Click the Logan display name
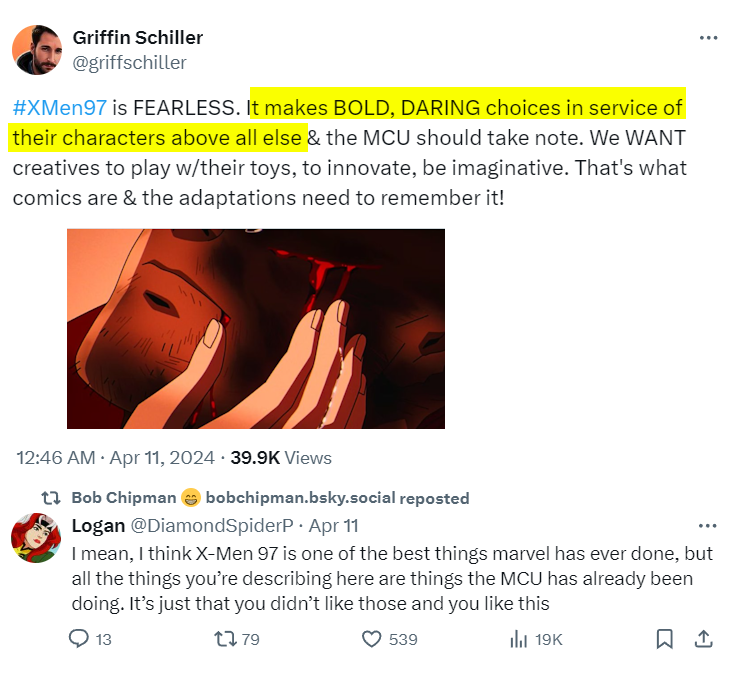This screenshot has width=736, height=675. pos(98,526)
